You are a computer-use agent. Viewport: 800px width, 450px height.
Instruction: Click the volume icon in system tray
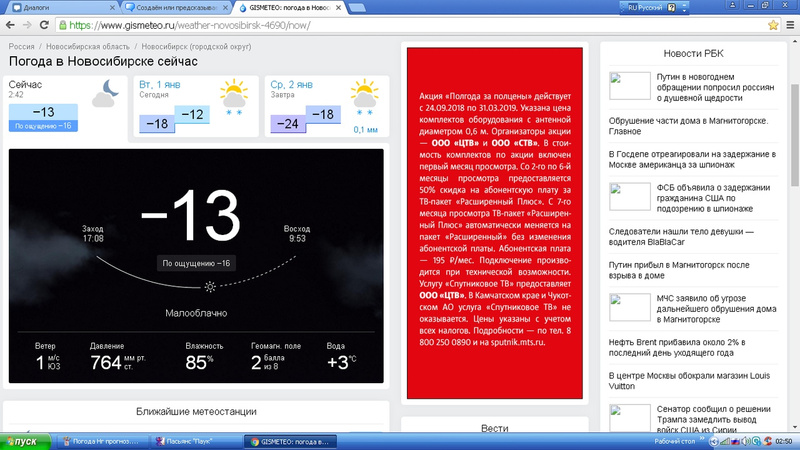(746, 441)
